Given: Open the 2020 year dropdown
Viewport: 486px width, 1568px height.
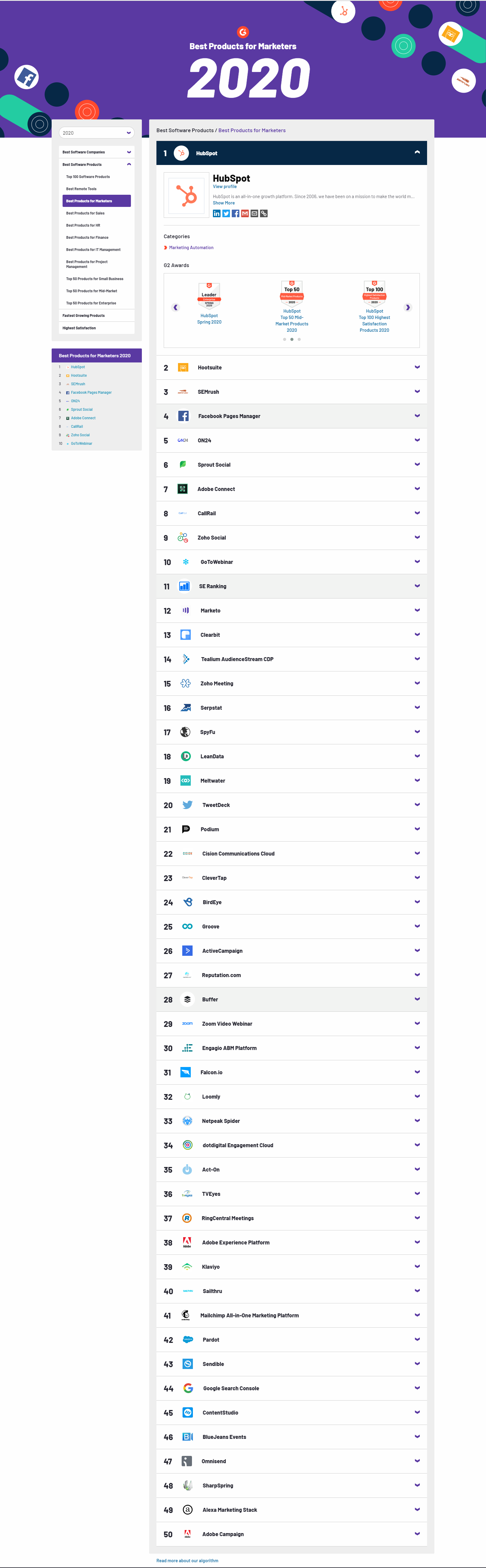Looking at the screenshot, I should (x=97, y=133).
